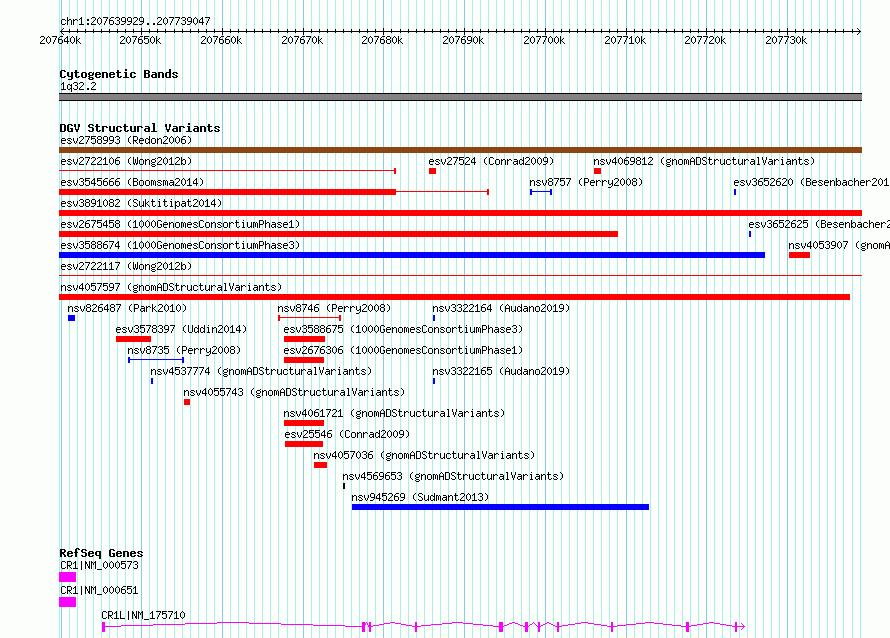Select the CR1 NM_000651 magenta gene box
Viewport: 890px width, 638px height.
(x=68, y=602)
